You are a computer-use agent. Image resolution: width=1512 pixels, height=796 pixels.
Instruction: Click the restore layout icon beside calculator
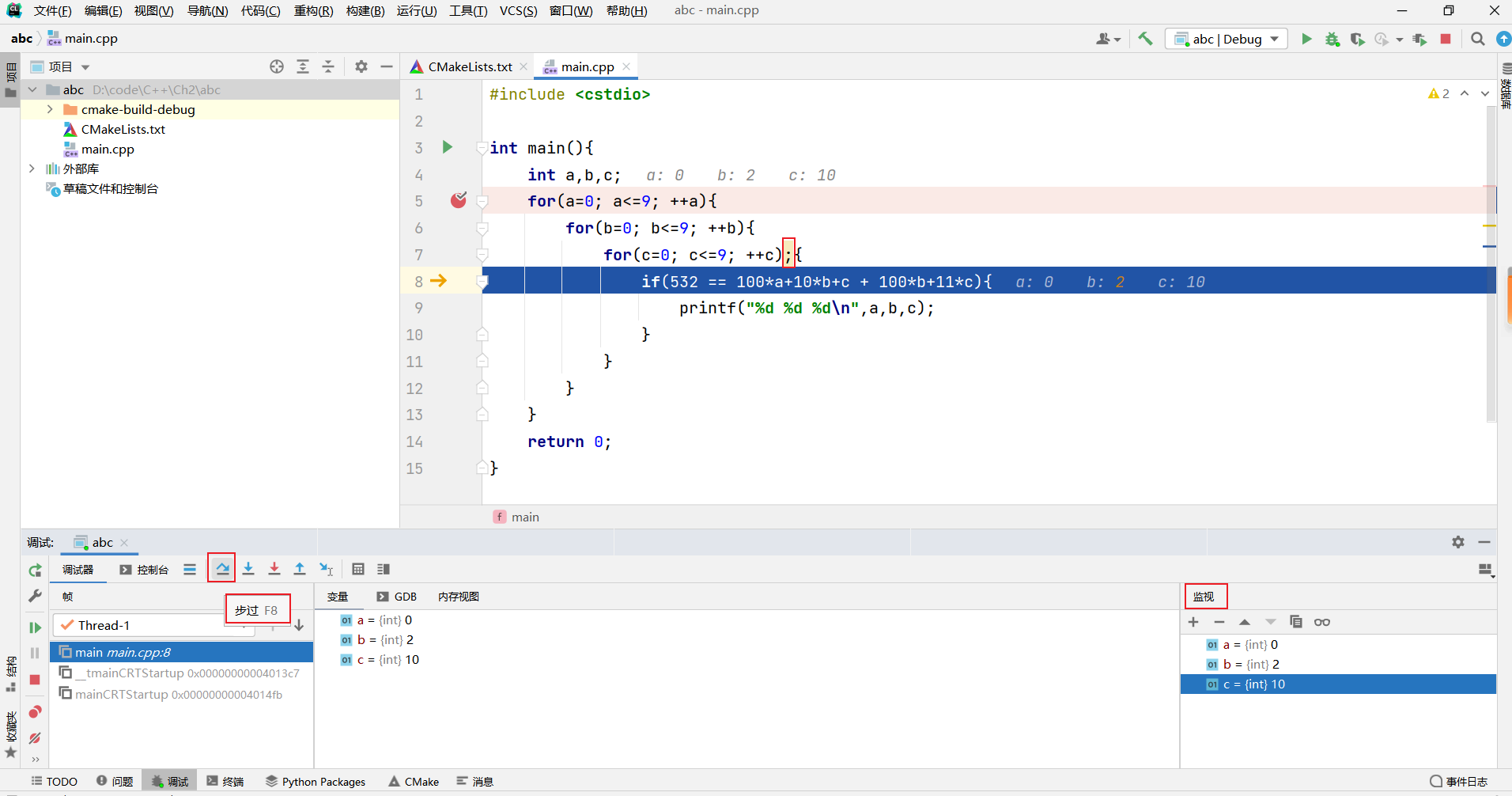coord(384,569)
